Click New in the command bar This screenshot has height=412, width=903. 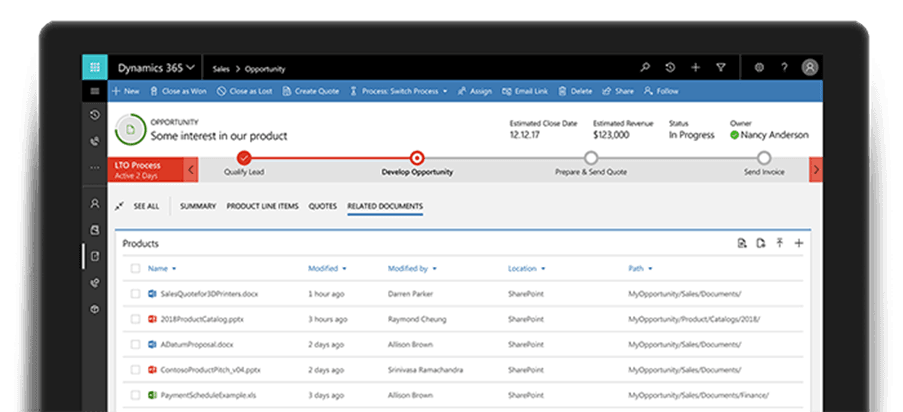click(126, 91)
